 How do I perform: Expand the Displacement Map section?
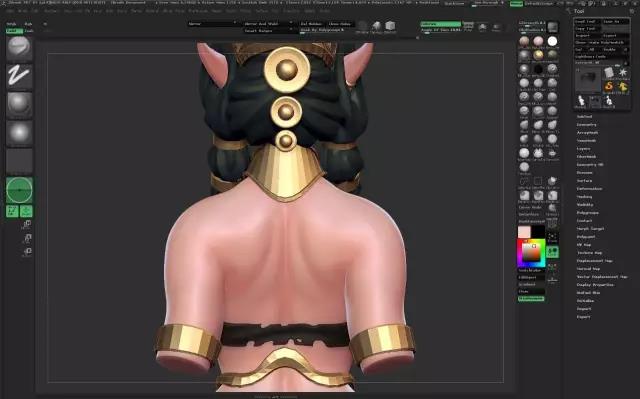pyautogui.click(x=594, y=261)
